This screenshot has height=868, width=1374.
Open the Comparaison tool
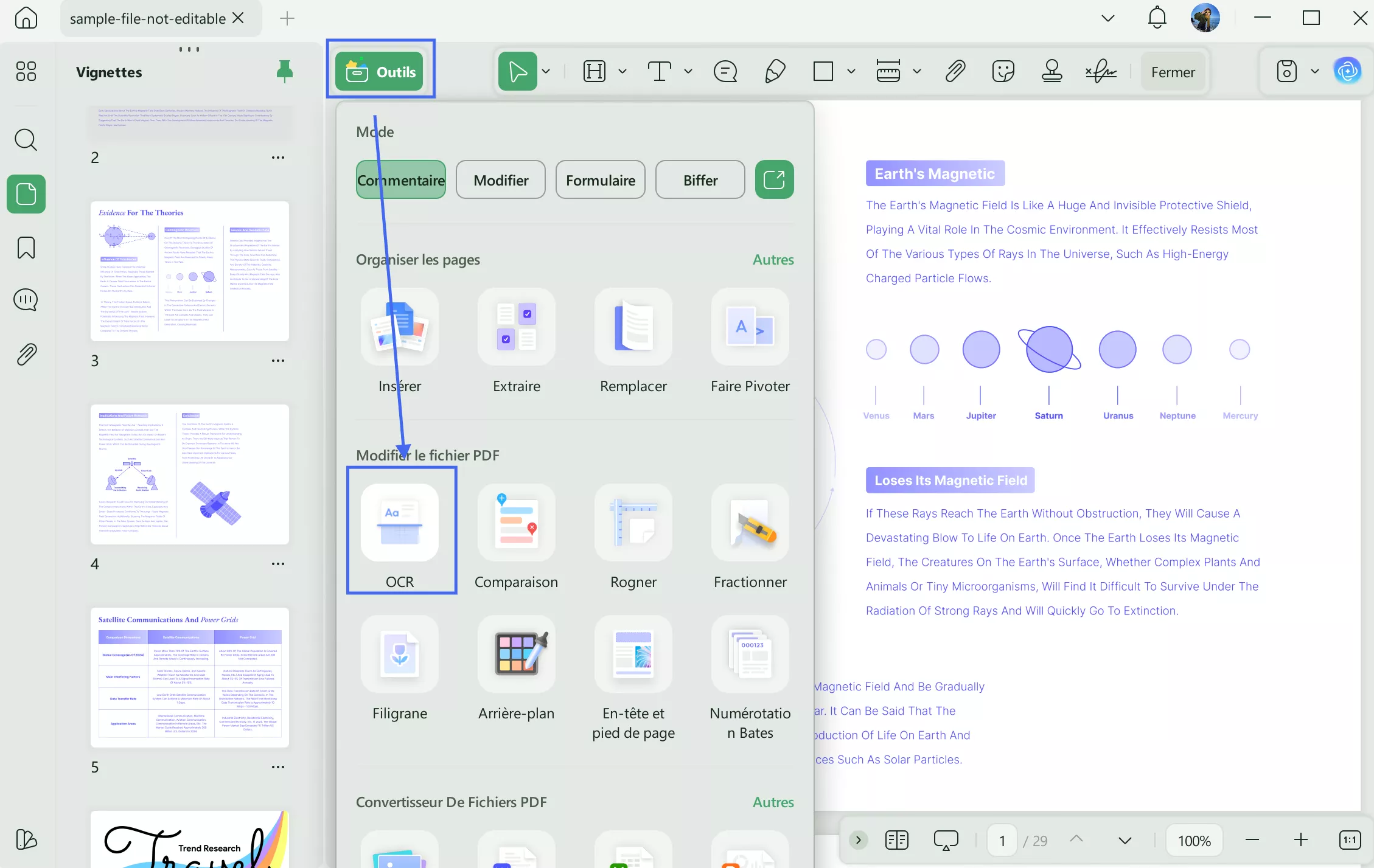pyautogui.click(x=516, y=538)
